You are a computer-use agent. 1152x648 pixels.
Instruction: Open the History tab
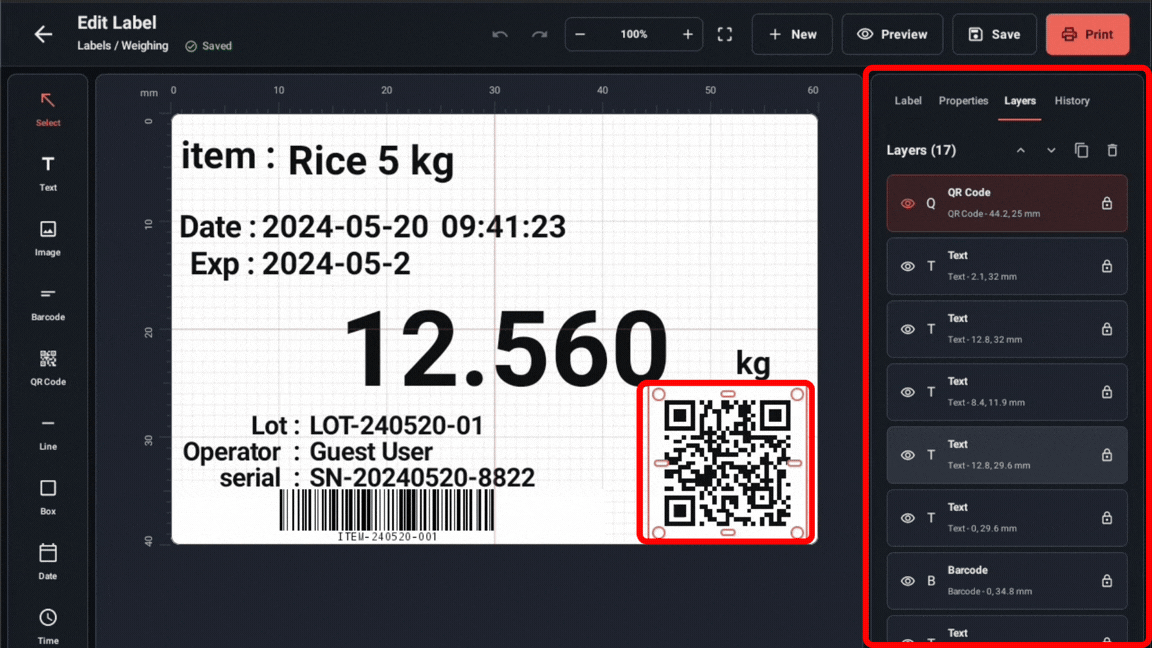(x=1072, y=101)
